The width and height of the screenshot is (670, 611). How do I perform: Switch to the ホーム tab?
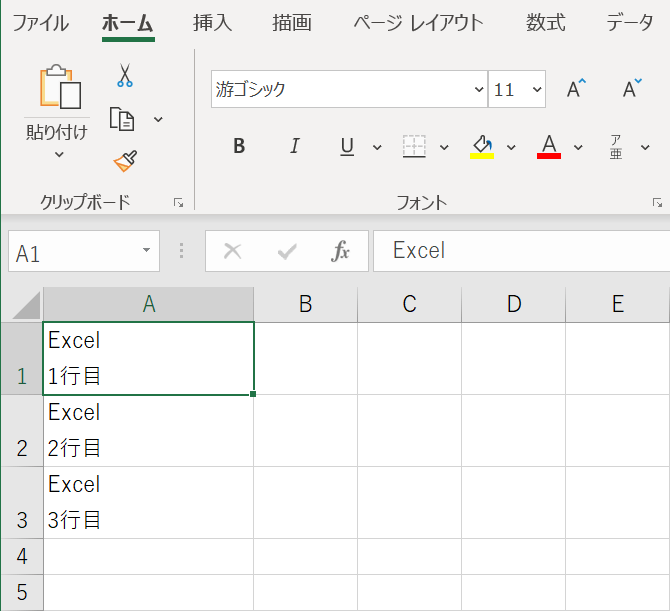coord(128,23)
